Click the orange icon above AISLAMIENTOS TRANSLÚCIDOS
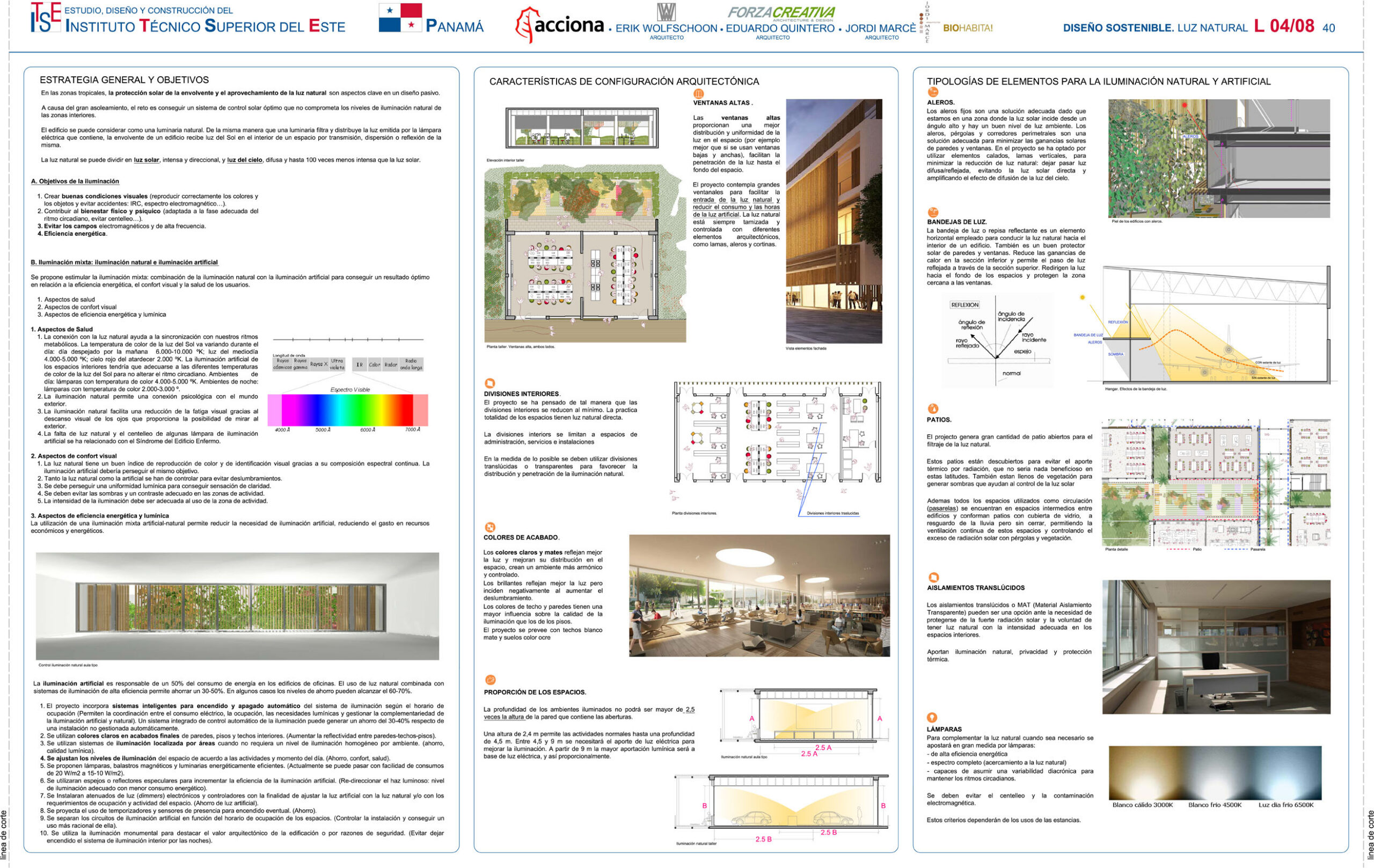The height and width of the screenshot is (868, 1374). point(933,577)
